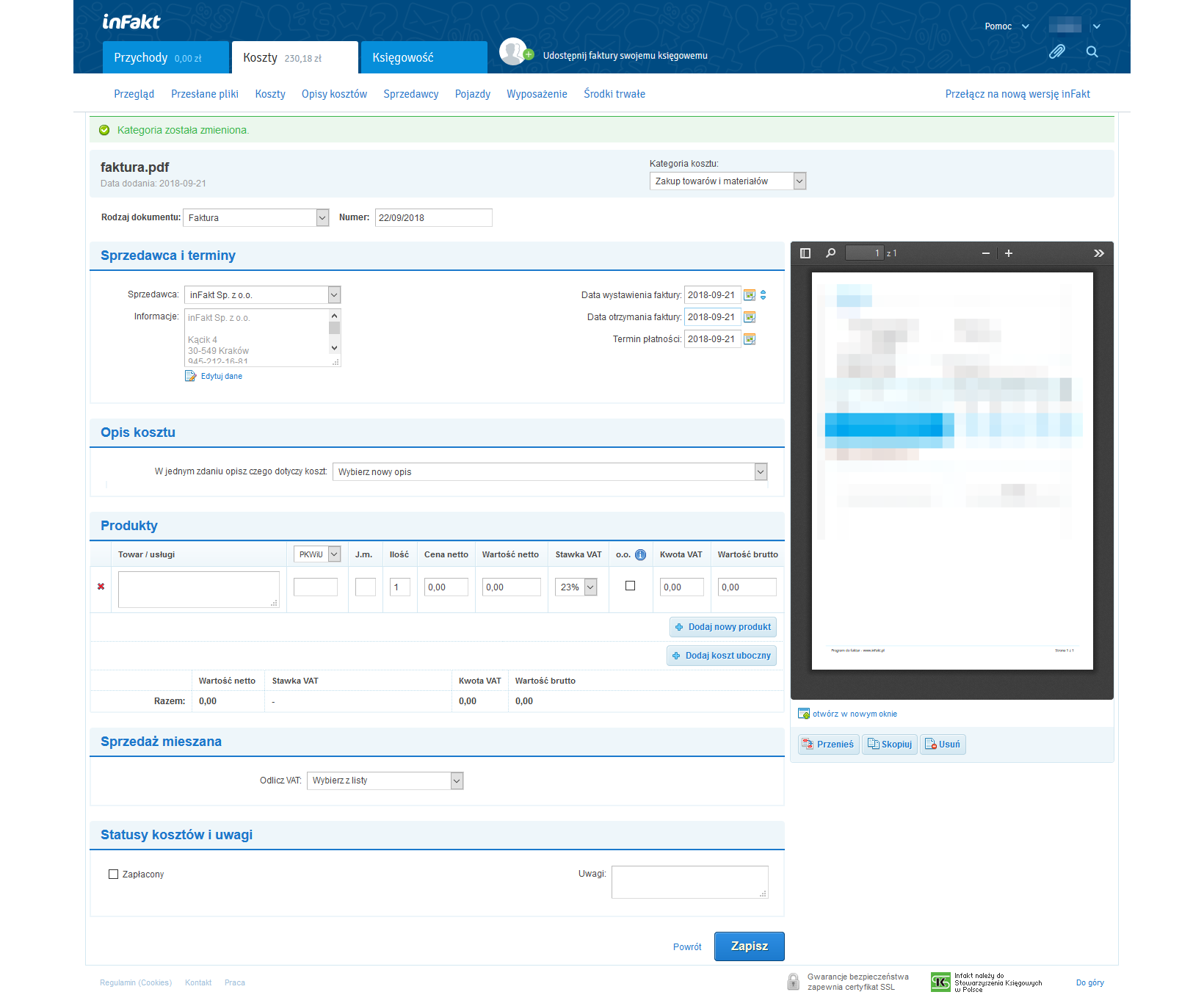Click the PDF page number field
Screen dimensions: 1204x1003
click(x=865, y=253)
